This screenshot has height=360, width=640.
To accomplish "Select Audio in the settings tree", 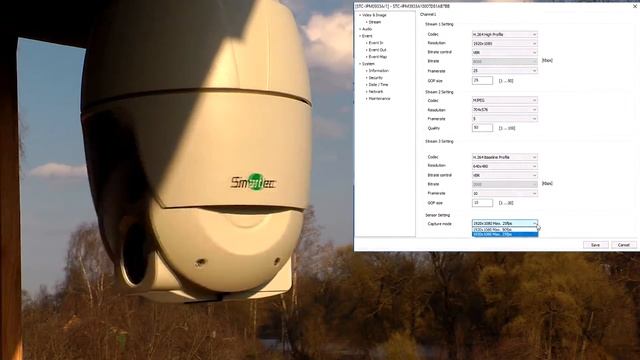I will [x=367, y=29].
